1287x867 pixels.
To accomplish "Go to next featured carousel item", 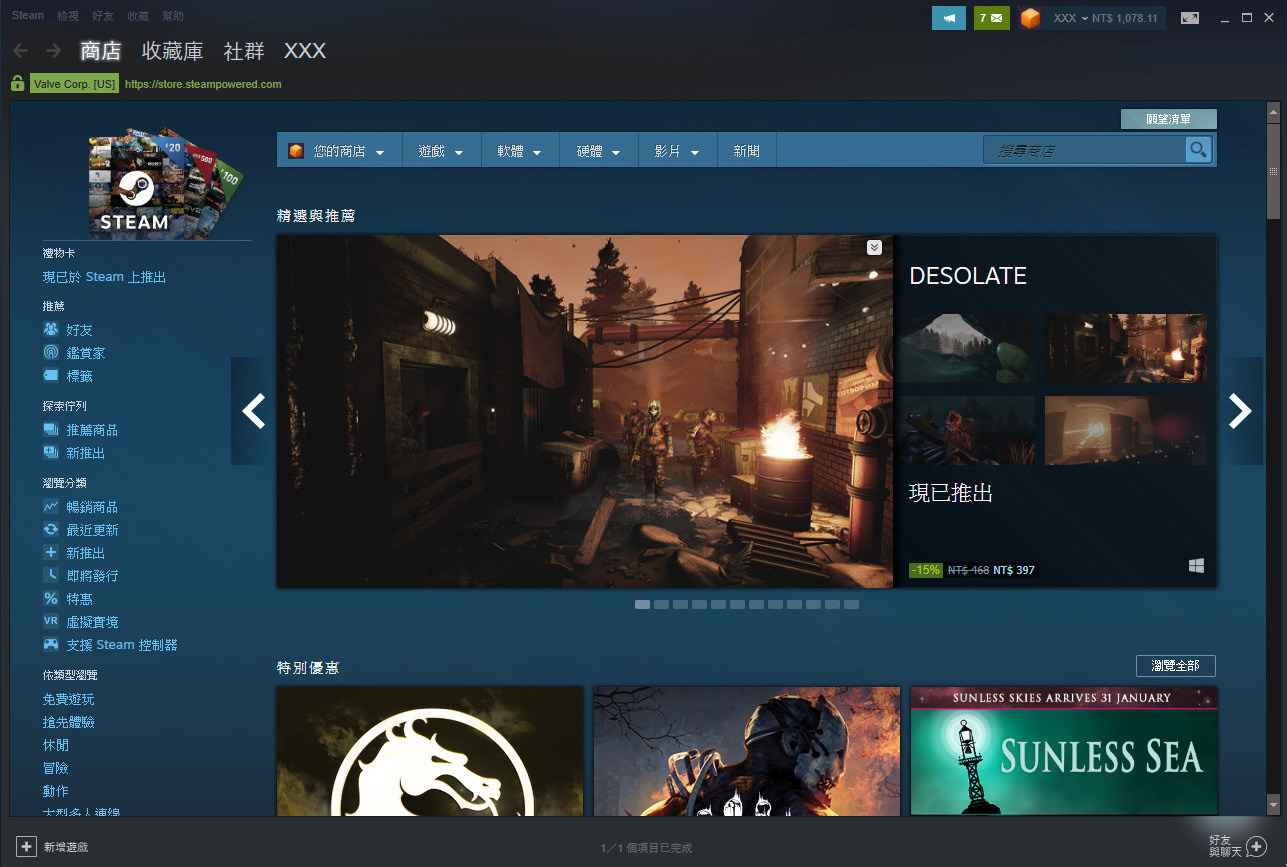I will [x=1240, y=411].
